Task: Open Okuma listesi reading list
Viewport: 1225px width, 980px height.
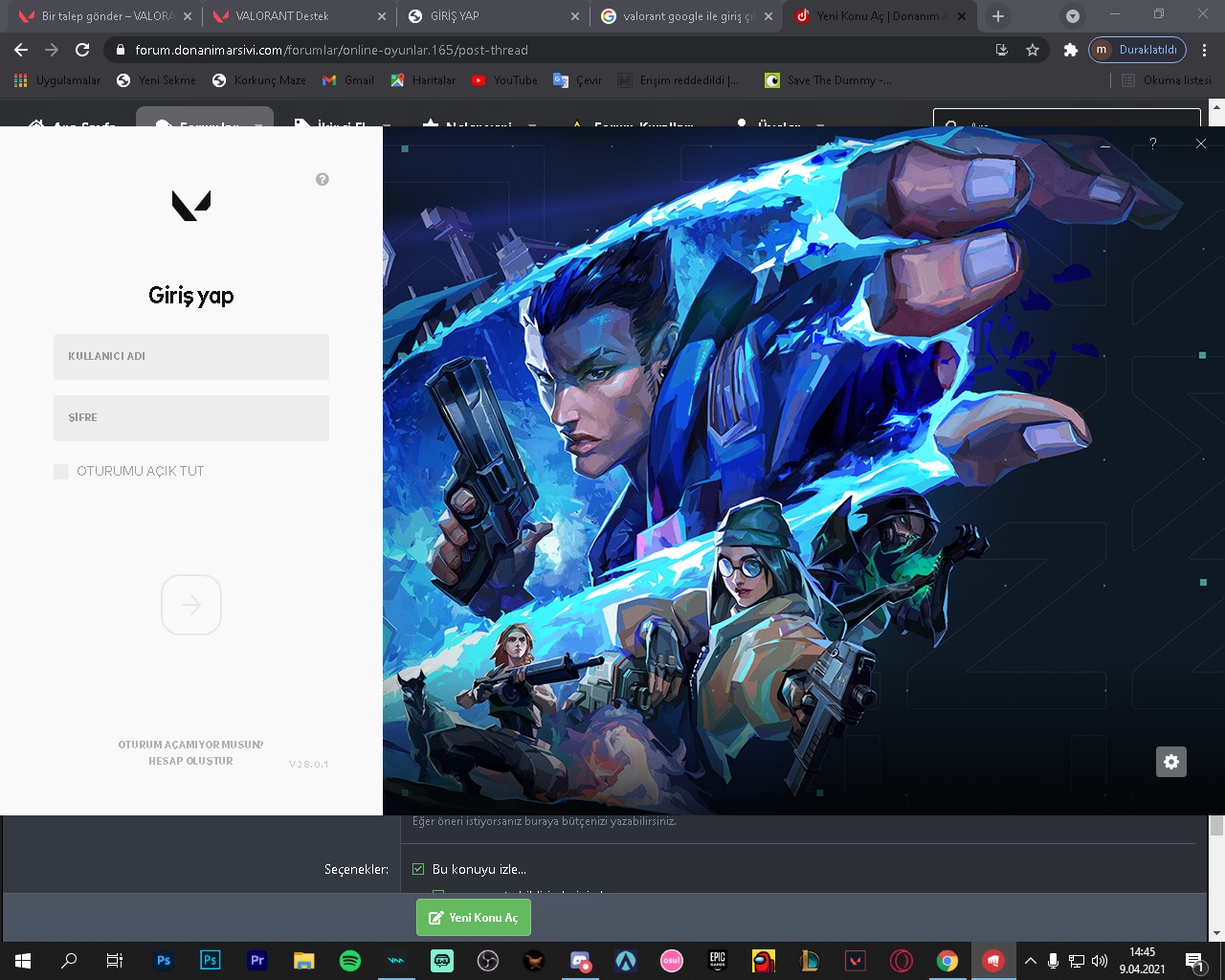Action: pyautogui.click(x=1167, y=80)
